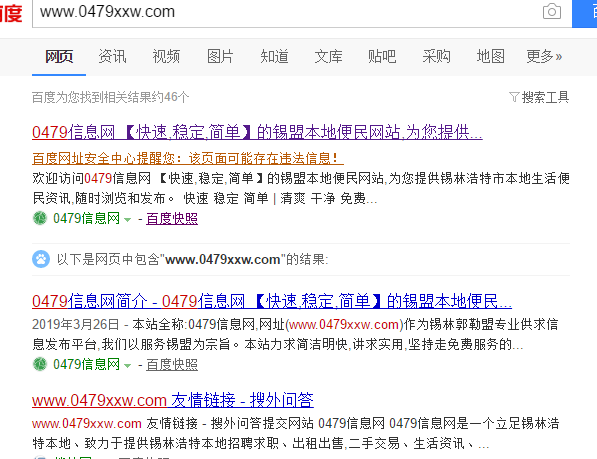
Task: Expand dropdown arrow under the 简介 result
Action: [128, 365]
